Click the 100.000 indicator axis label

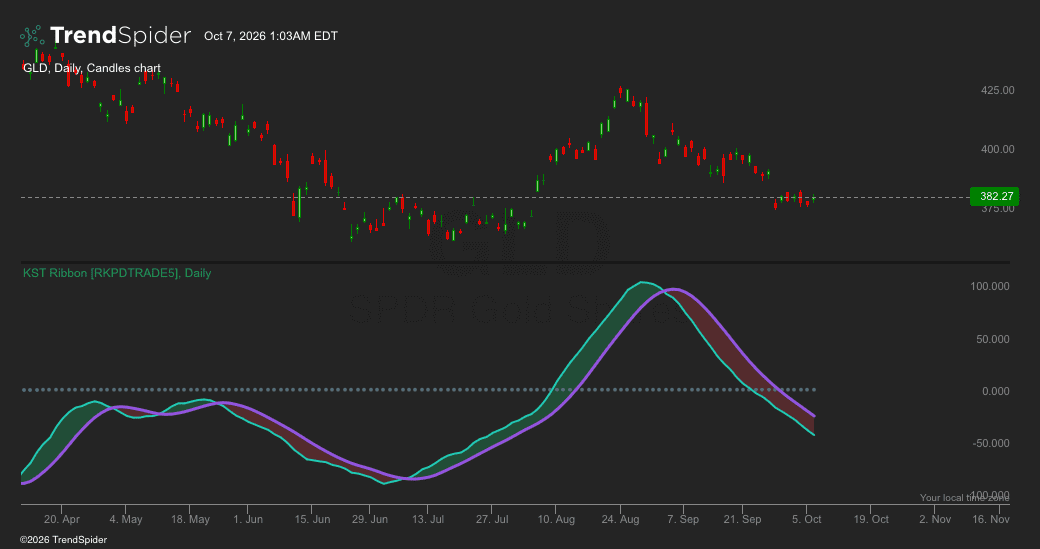991,286
